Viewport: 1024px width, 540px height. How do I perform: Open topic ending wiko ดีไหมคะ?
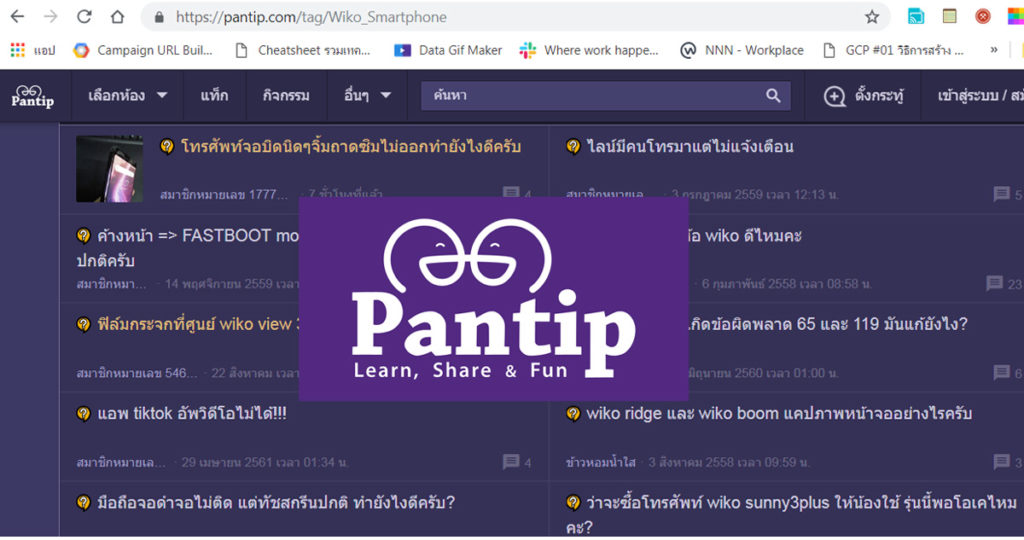[745, 236]
